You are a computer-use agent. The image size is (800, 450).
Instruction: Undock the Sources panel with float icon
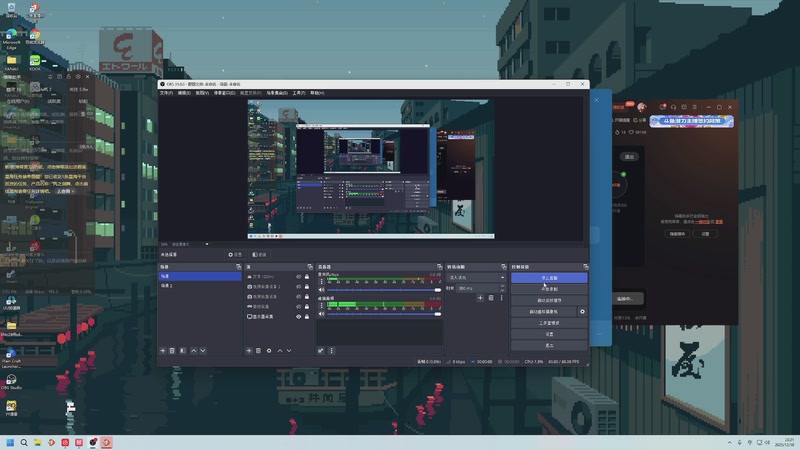pos(310,267)
